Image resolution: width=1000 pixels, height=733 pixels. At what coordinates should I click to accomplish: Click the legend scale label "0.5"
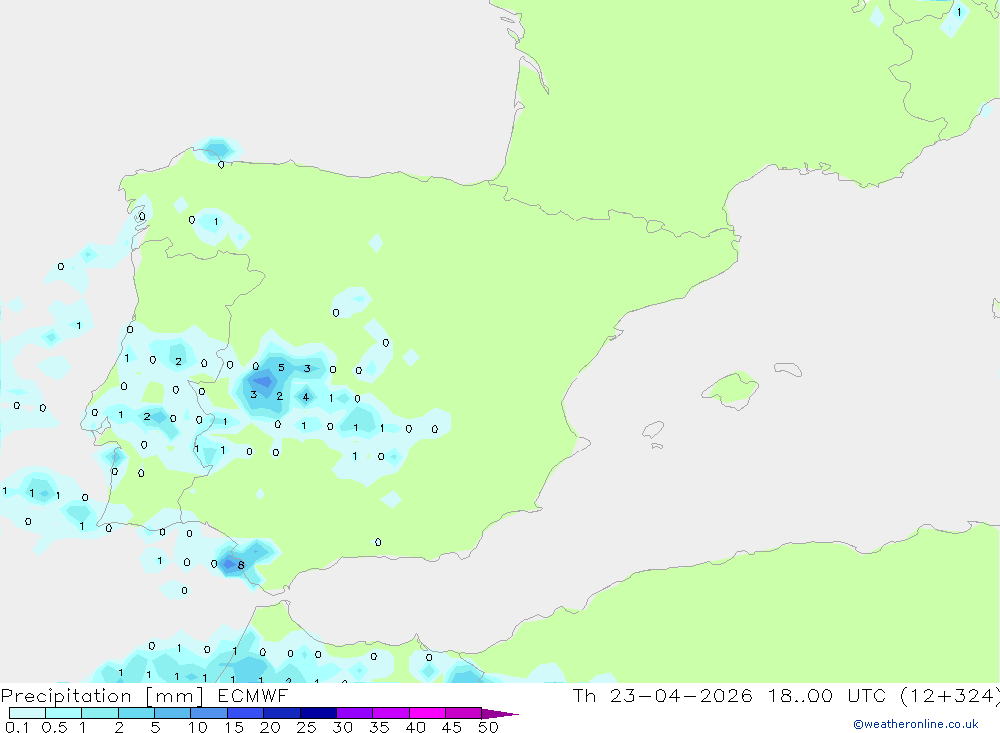pyautogui.click(x=54, y=727)
